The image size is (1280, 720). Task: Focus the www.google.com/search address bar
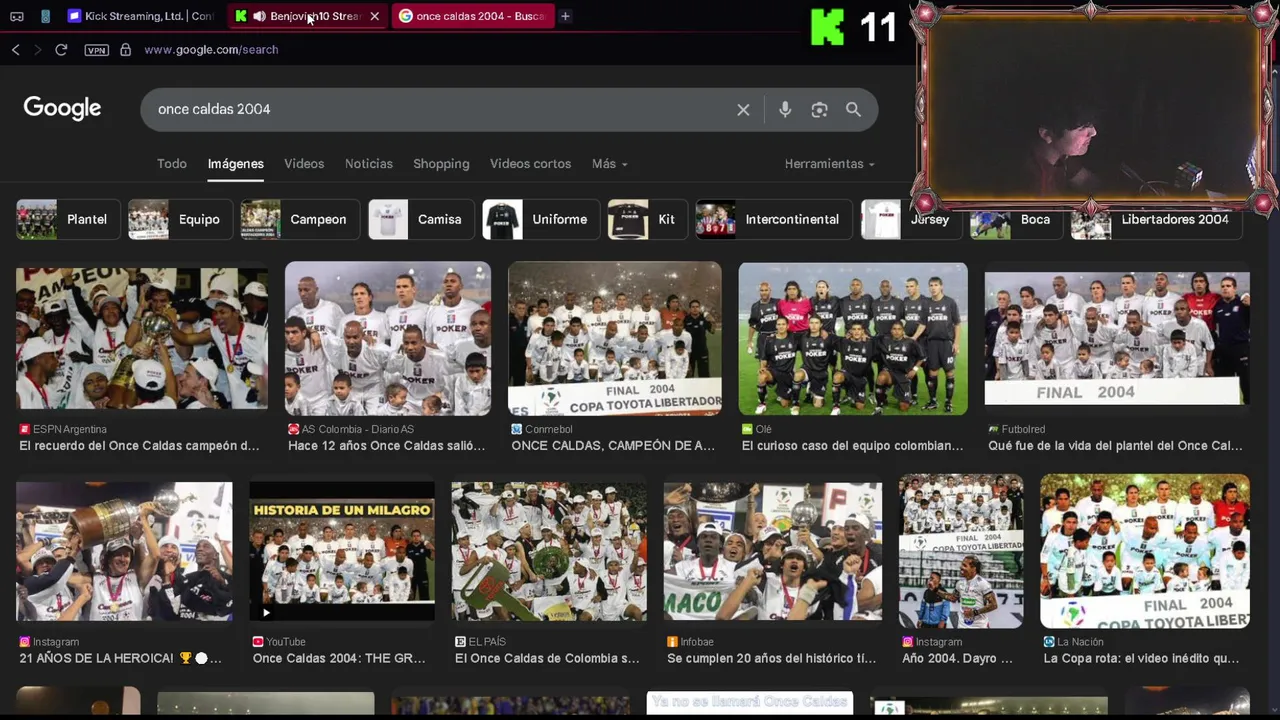pyautogui.click(x=211, y=49)
